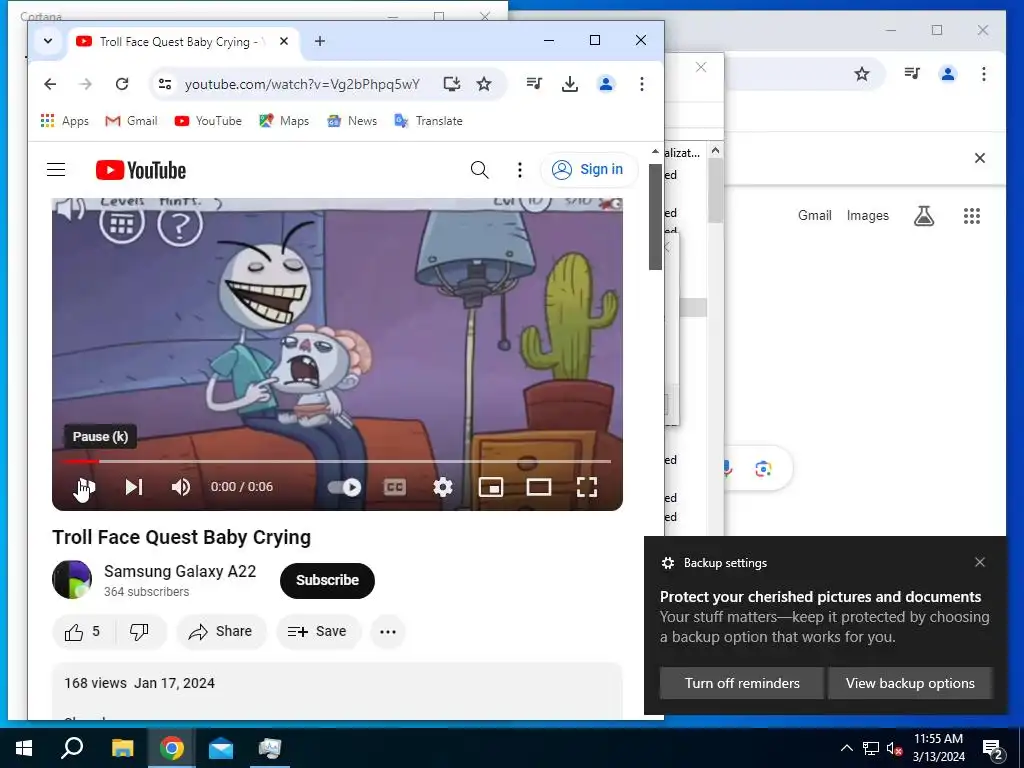Viewport: 1024px width, 768px height.
Task: Open tab search dropdown chevron
Action: (x=48, y=41)
